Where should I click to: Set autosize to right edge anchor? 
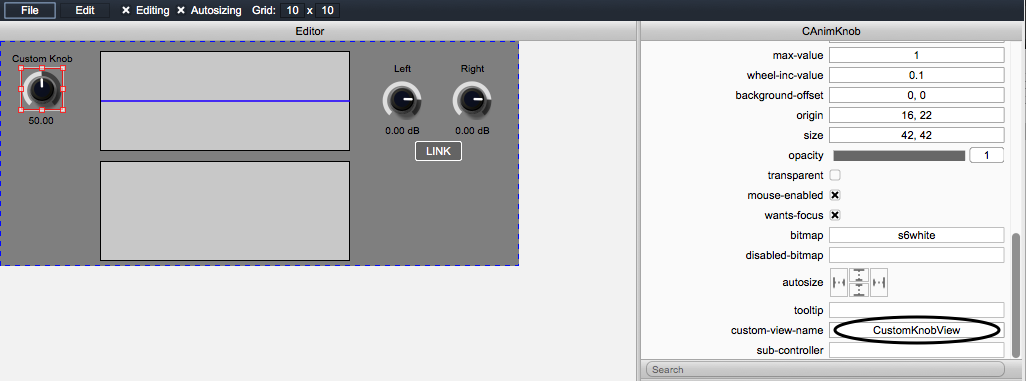(x=879, y=282)
